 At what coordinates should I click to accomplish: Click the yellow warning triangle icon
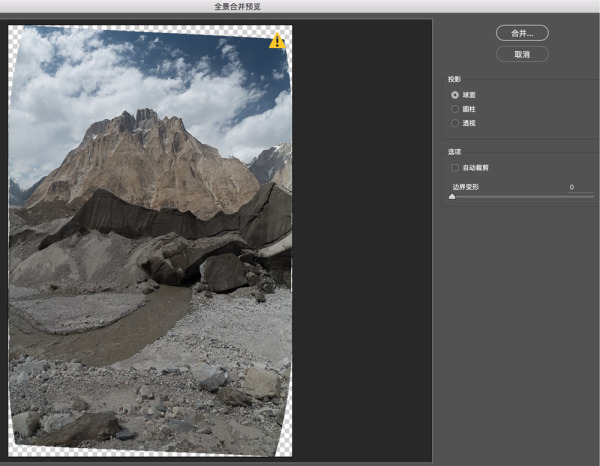tap(277, 41)
